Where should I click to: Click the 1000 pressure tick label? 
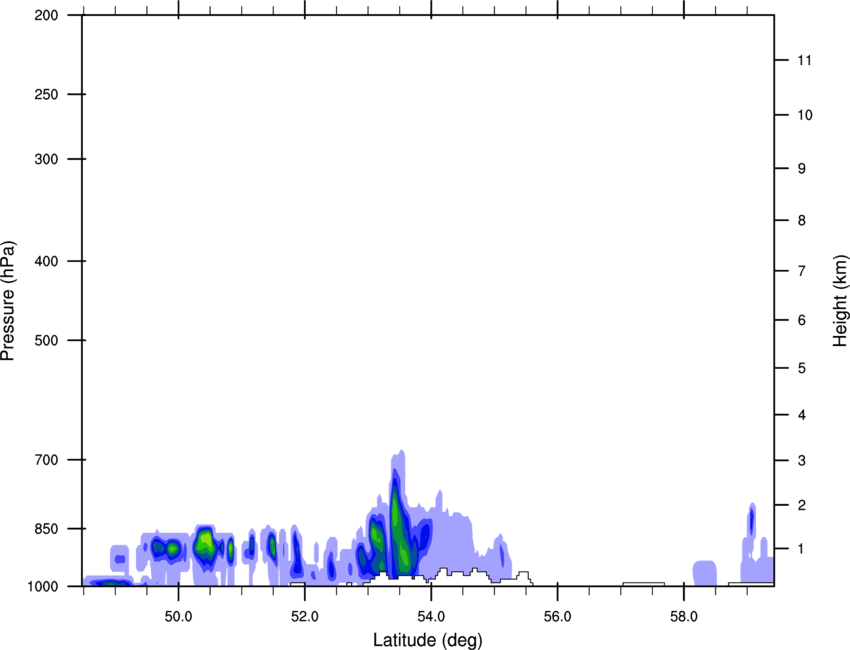click(43, 586)
